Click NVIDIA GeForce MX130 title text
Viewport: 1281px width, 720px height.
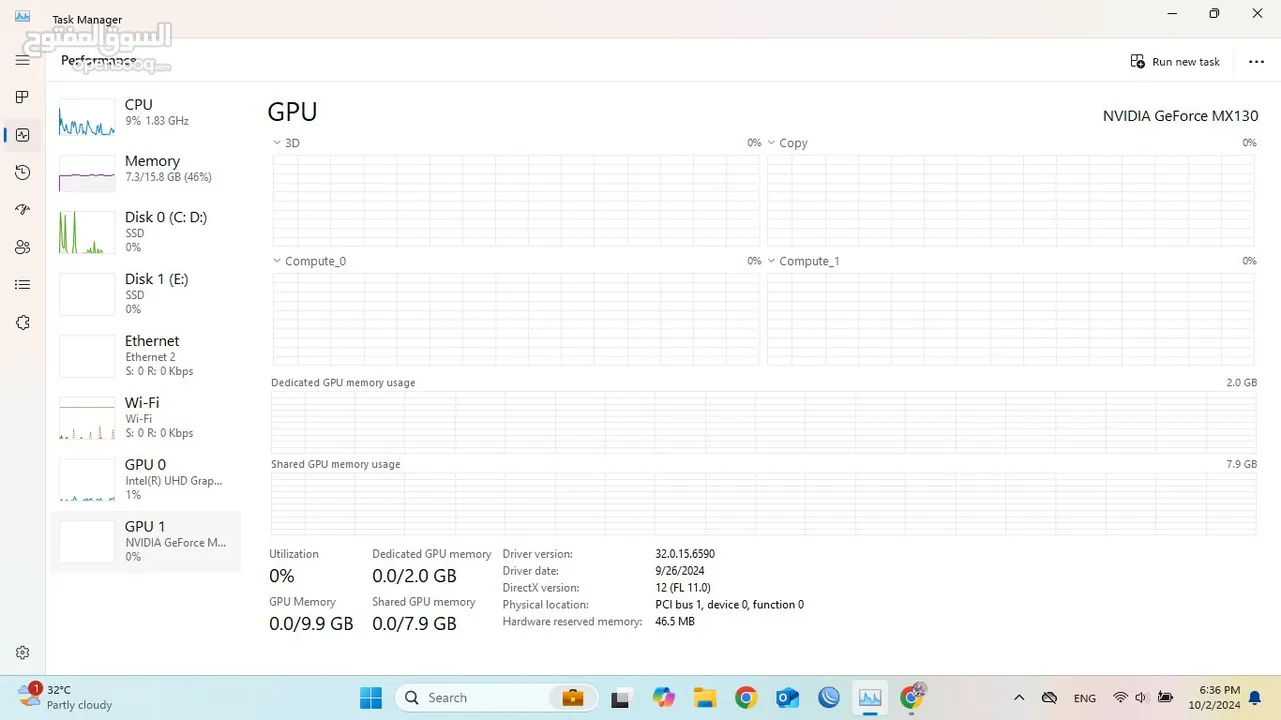pyautogui.click(x=1180, y=116)
